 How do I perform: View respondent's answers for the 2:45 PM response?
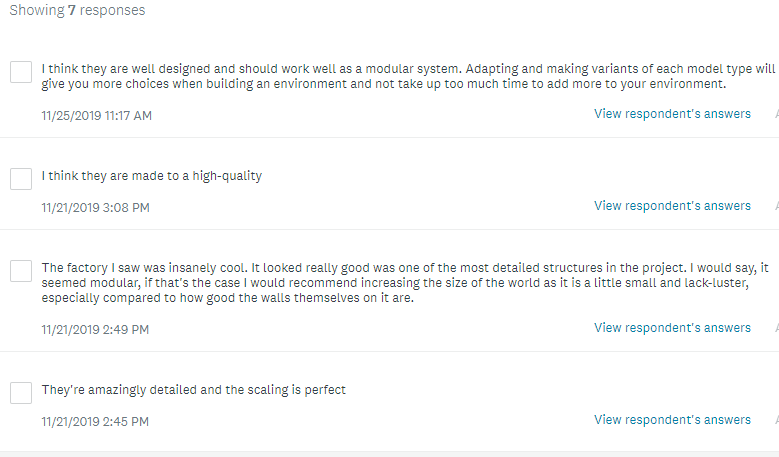tap(672, 420)
